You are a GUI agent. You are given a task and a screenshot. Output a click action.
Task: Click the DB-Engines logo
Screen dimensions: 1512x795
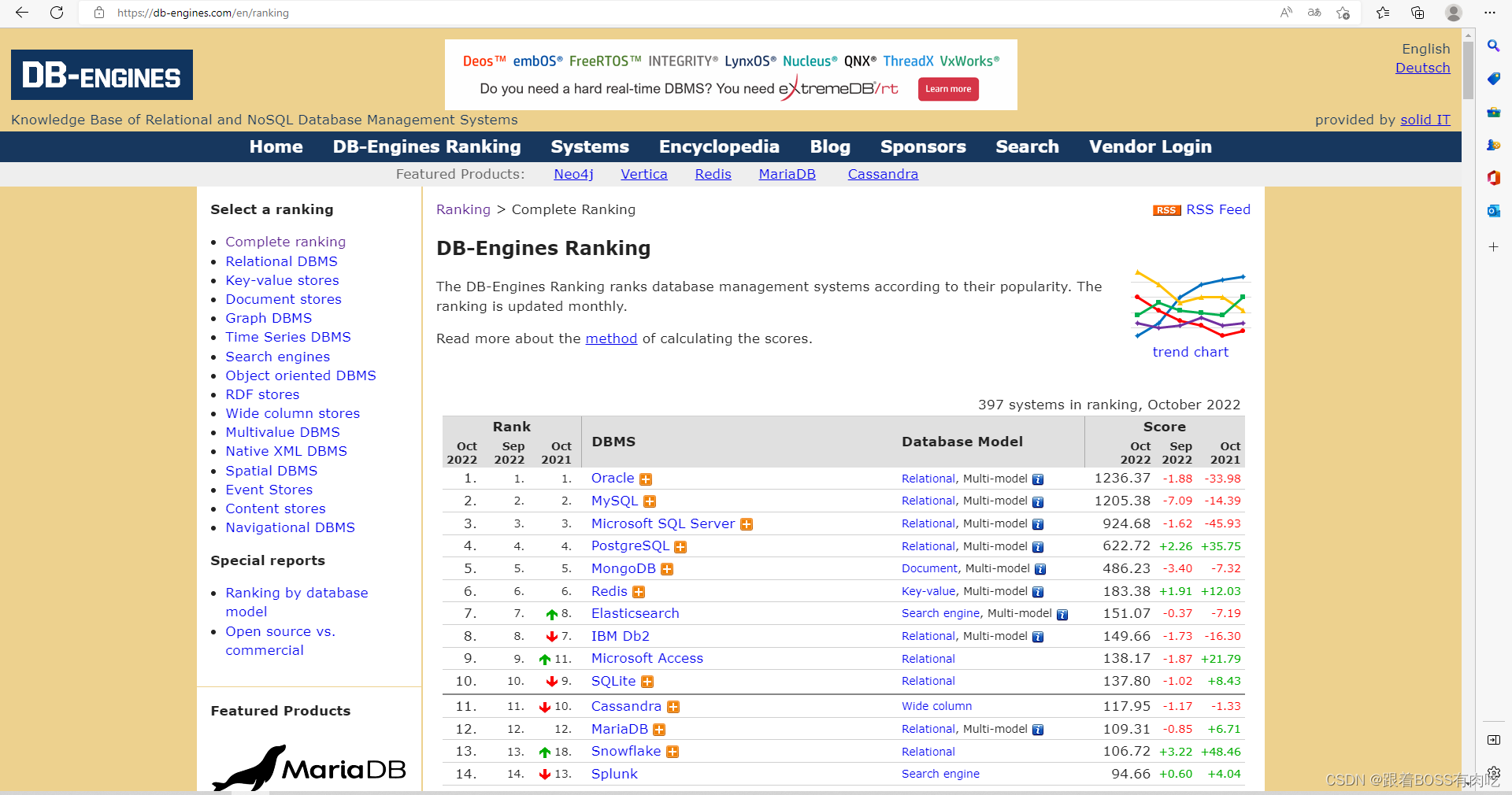(x=102, y=75)
